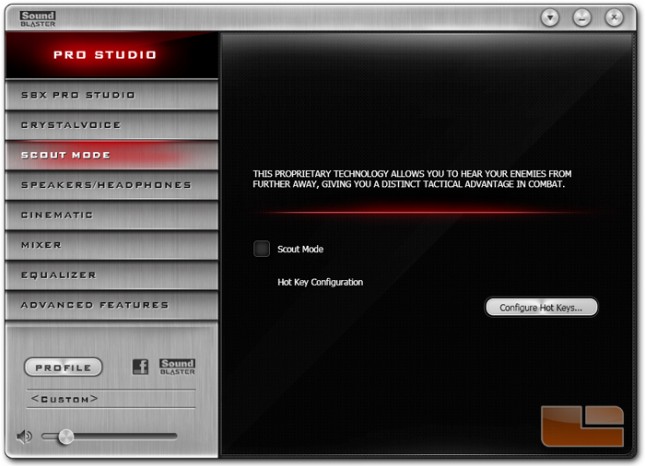This screenshot has width=645, height=466.
Task: Open the Profile button
Action: pos(63,367)
